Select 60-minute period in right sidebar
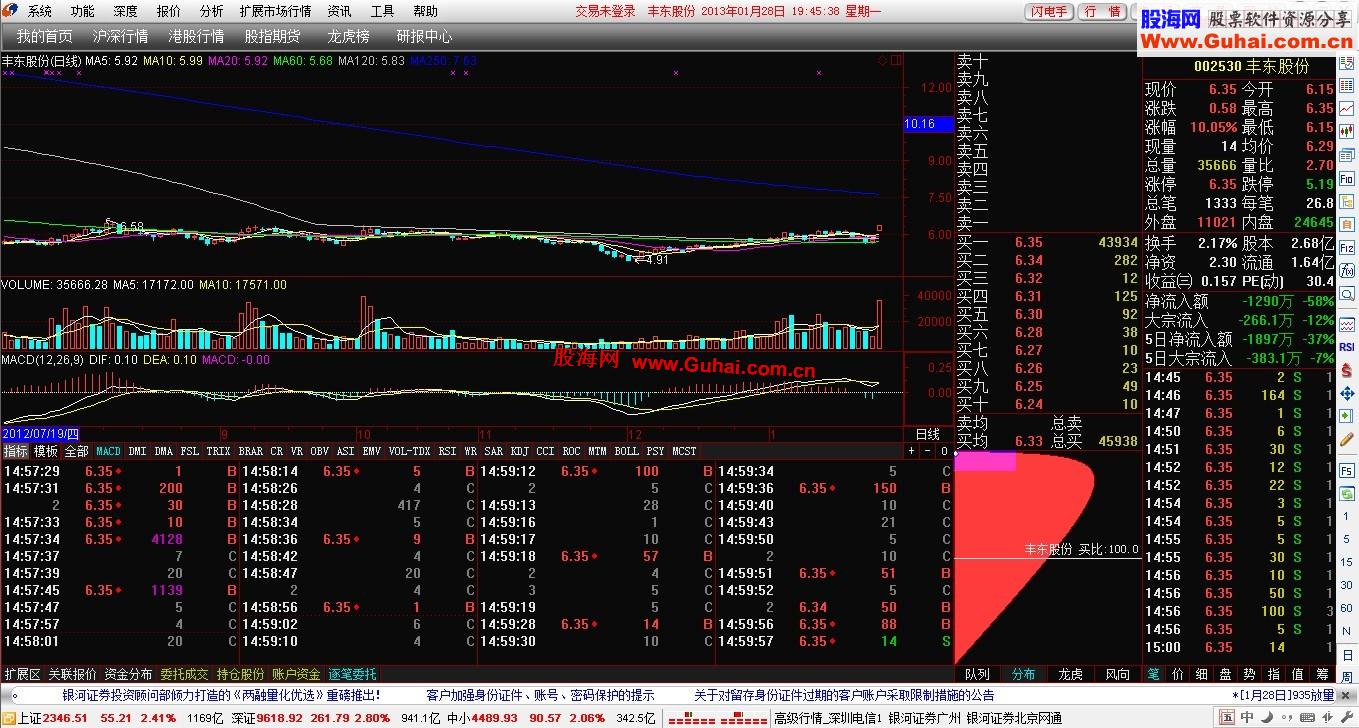 (x=1347, y=608)
